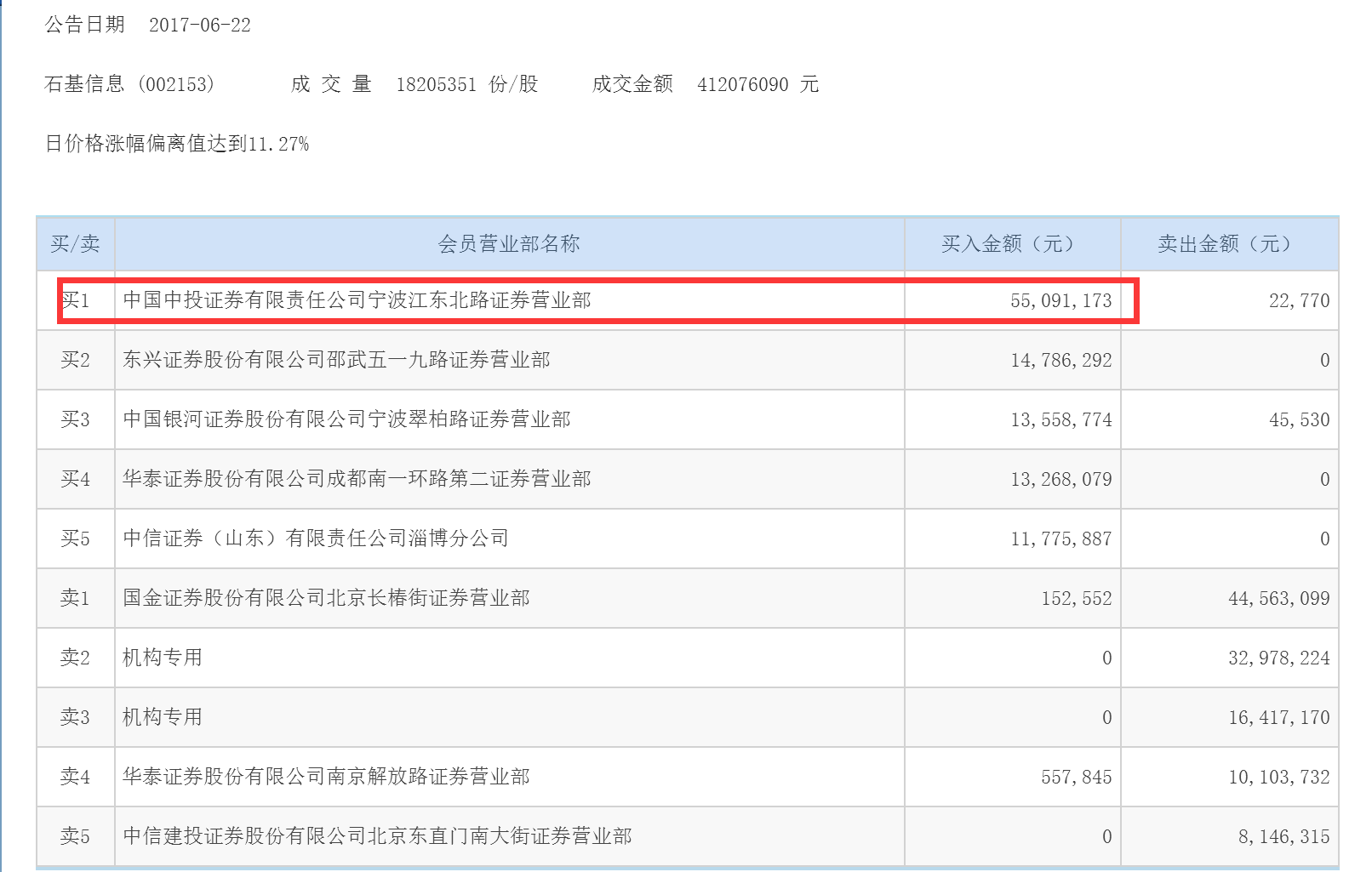Image resolution: width=1372 pixels, height=872 pixels.
Task: Select 中信证券（山东）淄博分公司 entry
Action: [316, 539]
